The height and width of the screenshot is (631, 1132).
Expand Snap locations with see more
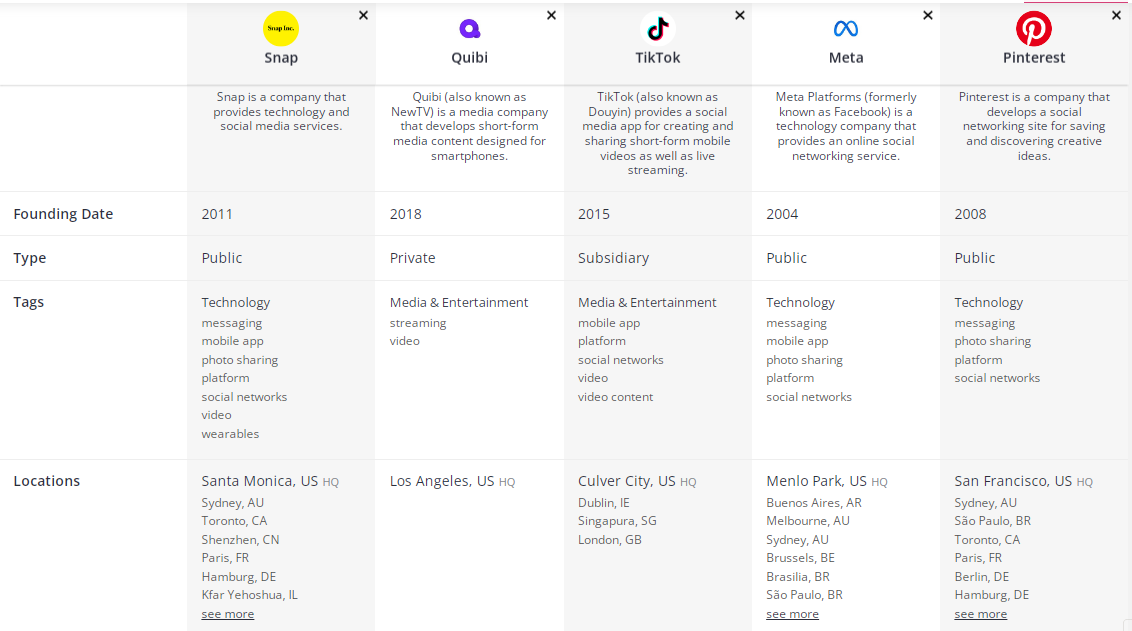227,614
